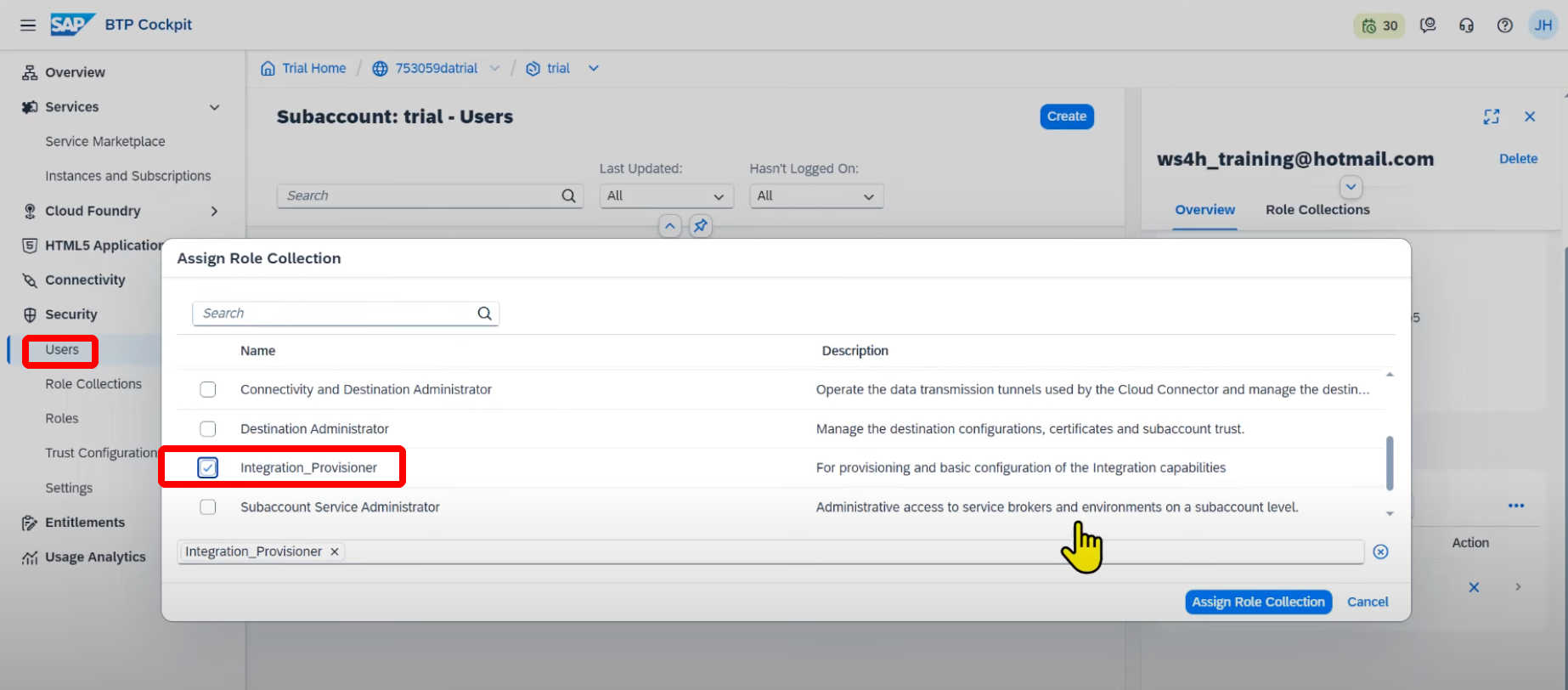Click the Assign Role Collection button
Screen dimensions: 1568x690
(x=1258, y=602)
